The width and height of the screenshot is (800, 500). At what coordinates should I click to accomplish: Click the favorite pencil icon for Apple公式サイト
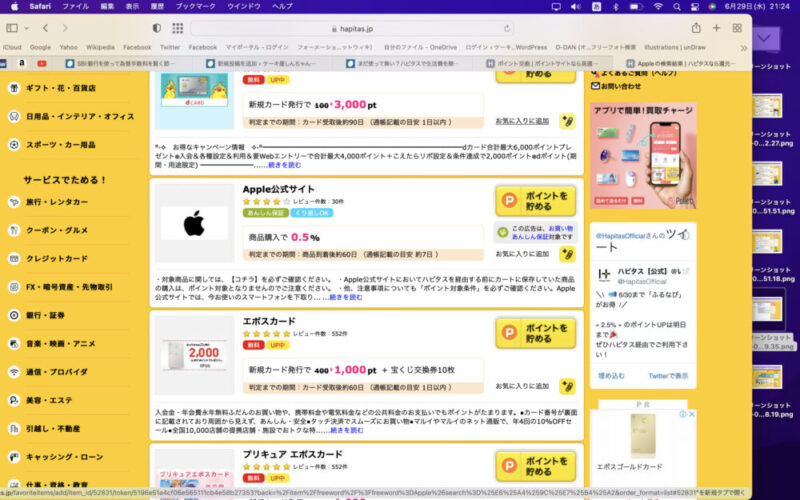click(x=567, y=254)
